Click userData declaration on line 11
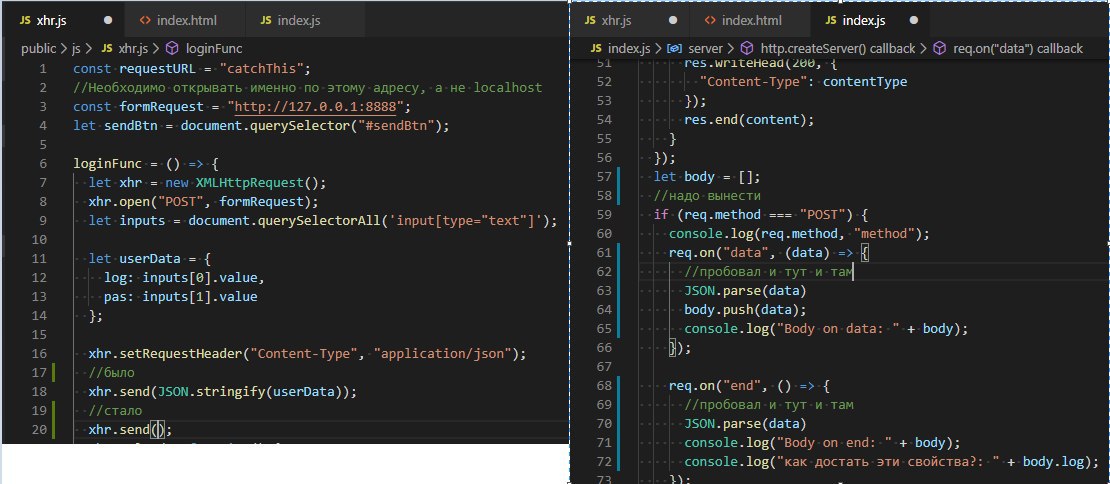 point(148,260)
